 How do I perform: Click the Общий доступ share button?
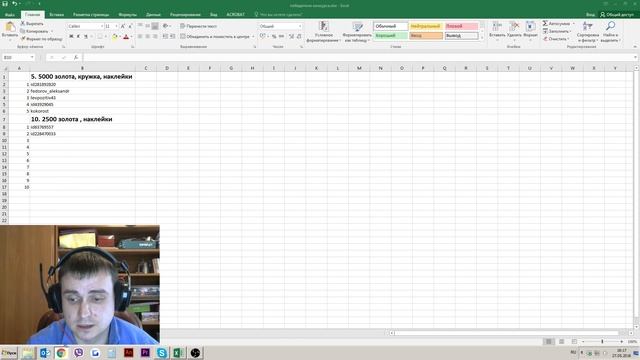tap(617, 15)
